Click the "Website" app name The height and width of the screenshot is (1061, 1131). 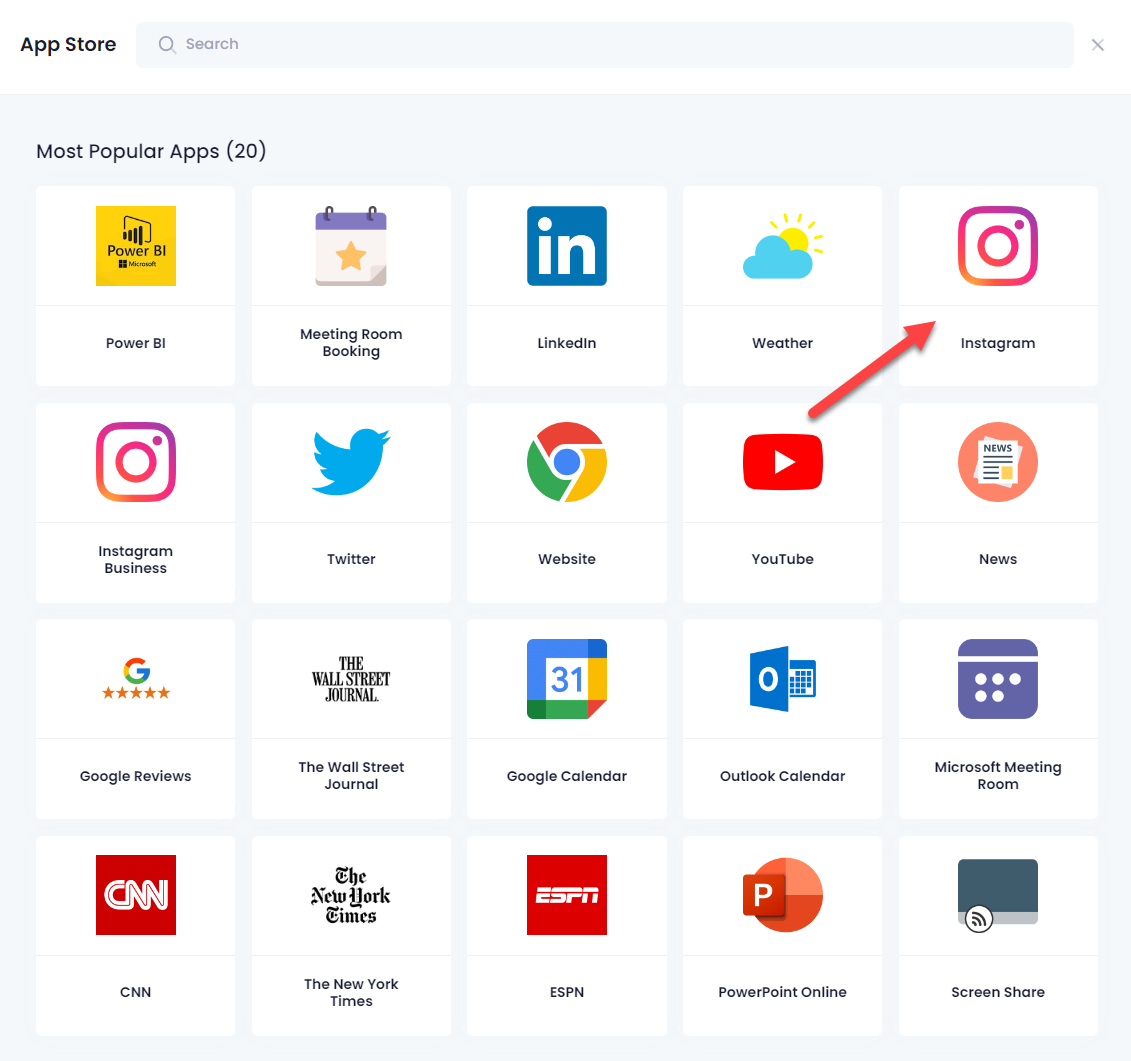tap(567, 559)
